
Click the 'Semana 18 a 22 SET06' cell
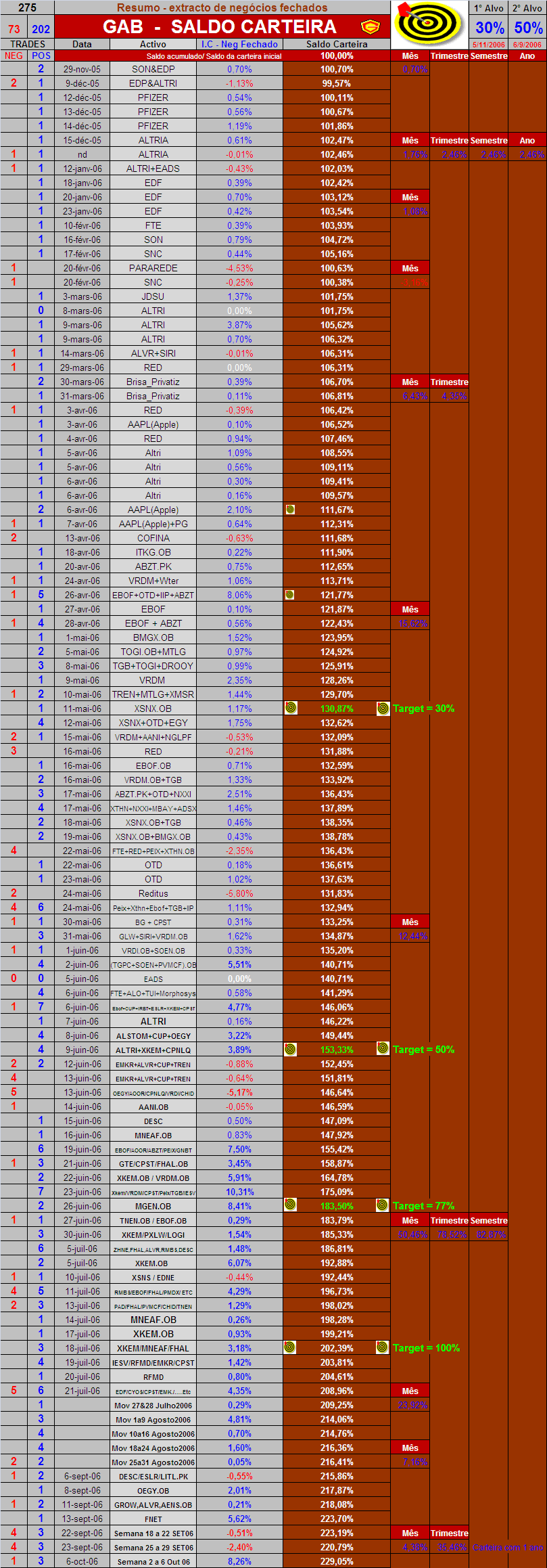click(153, 1533)
